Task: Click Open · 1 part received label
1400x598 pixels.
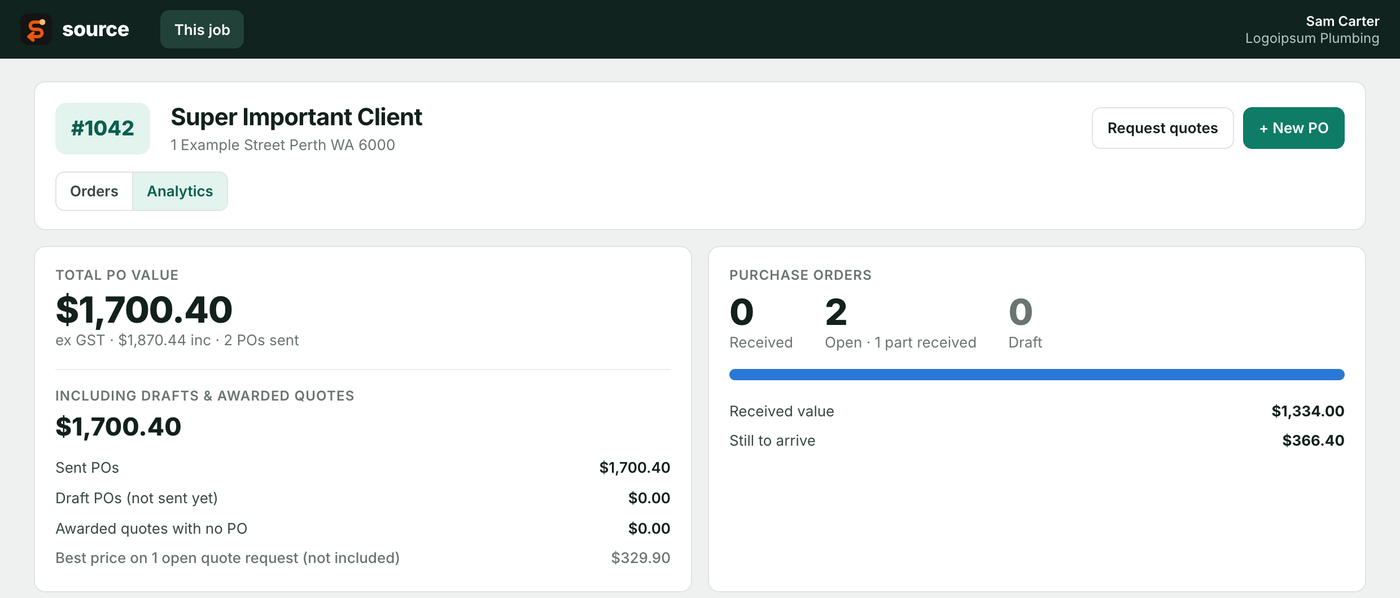Action: (900, 342)
